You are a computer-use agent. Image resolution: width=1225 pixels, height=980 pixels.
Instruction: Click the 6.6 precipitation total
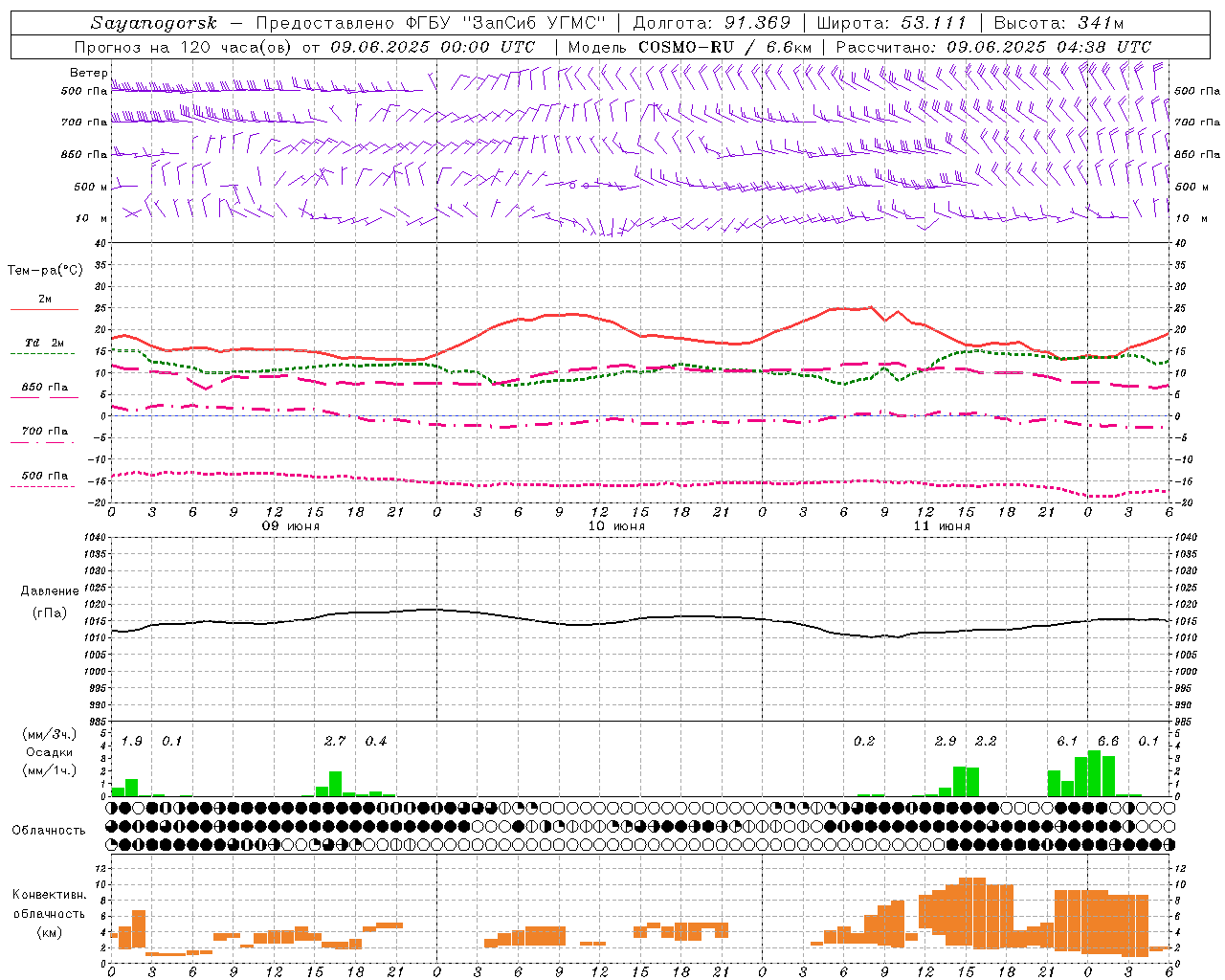click(1108, 742)
